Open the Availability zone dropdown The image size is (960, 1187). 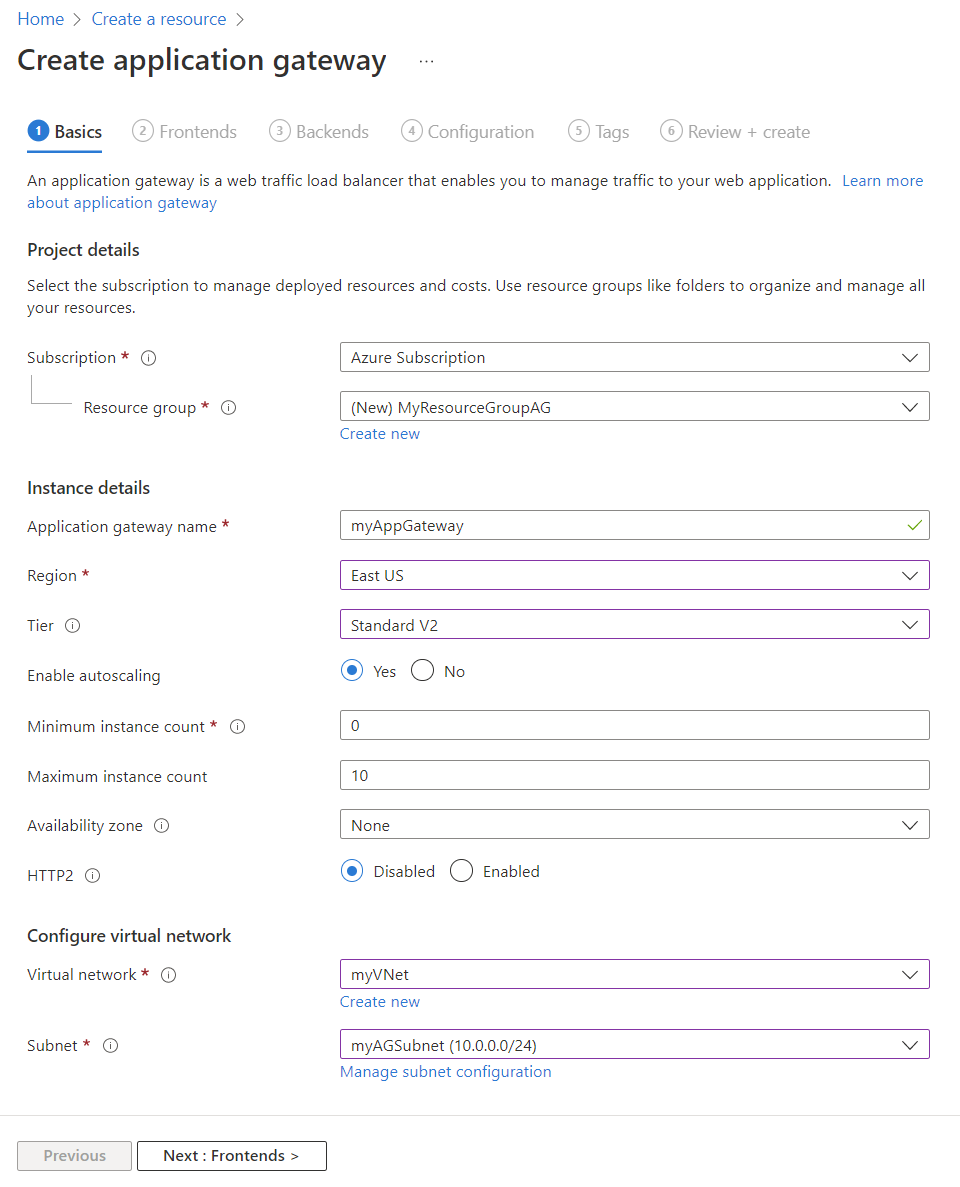coord(634,825)
